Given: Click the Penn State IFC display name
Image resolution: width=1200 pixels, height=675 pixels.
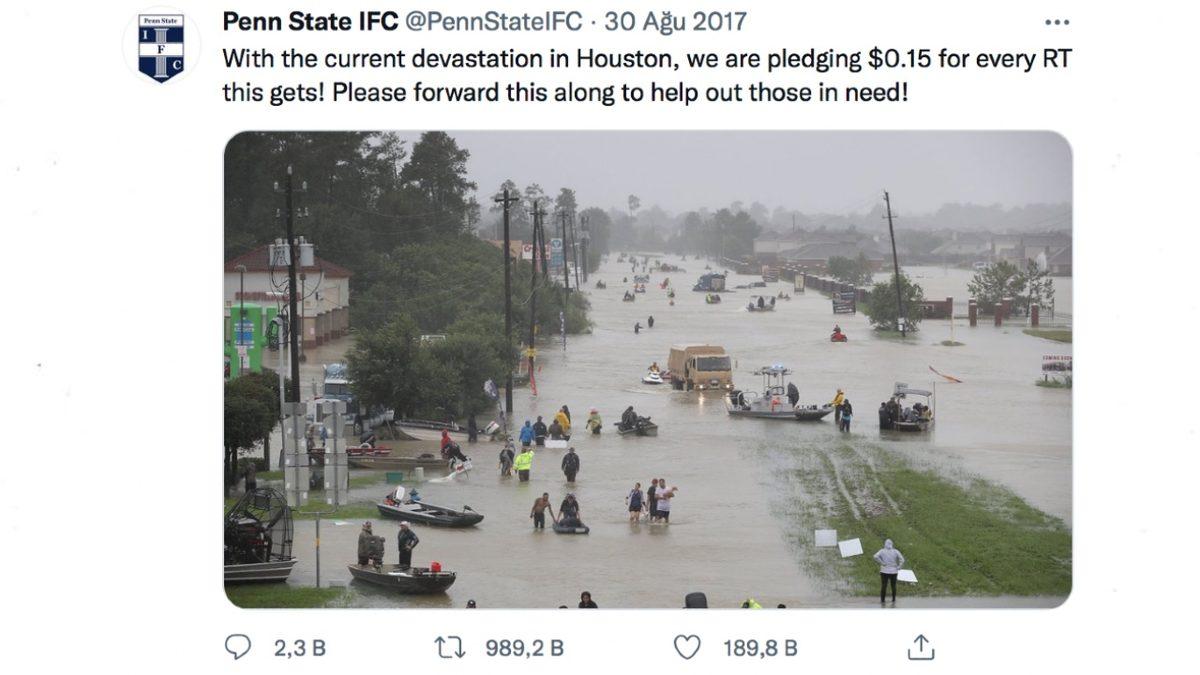Looking at the screenshot, I should [x=310, y=22].
